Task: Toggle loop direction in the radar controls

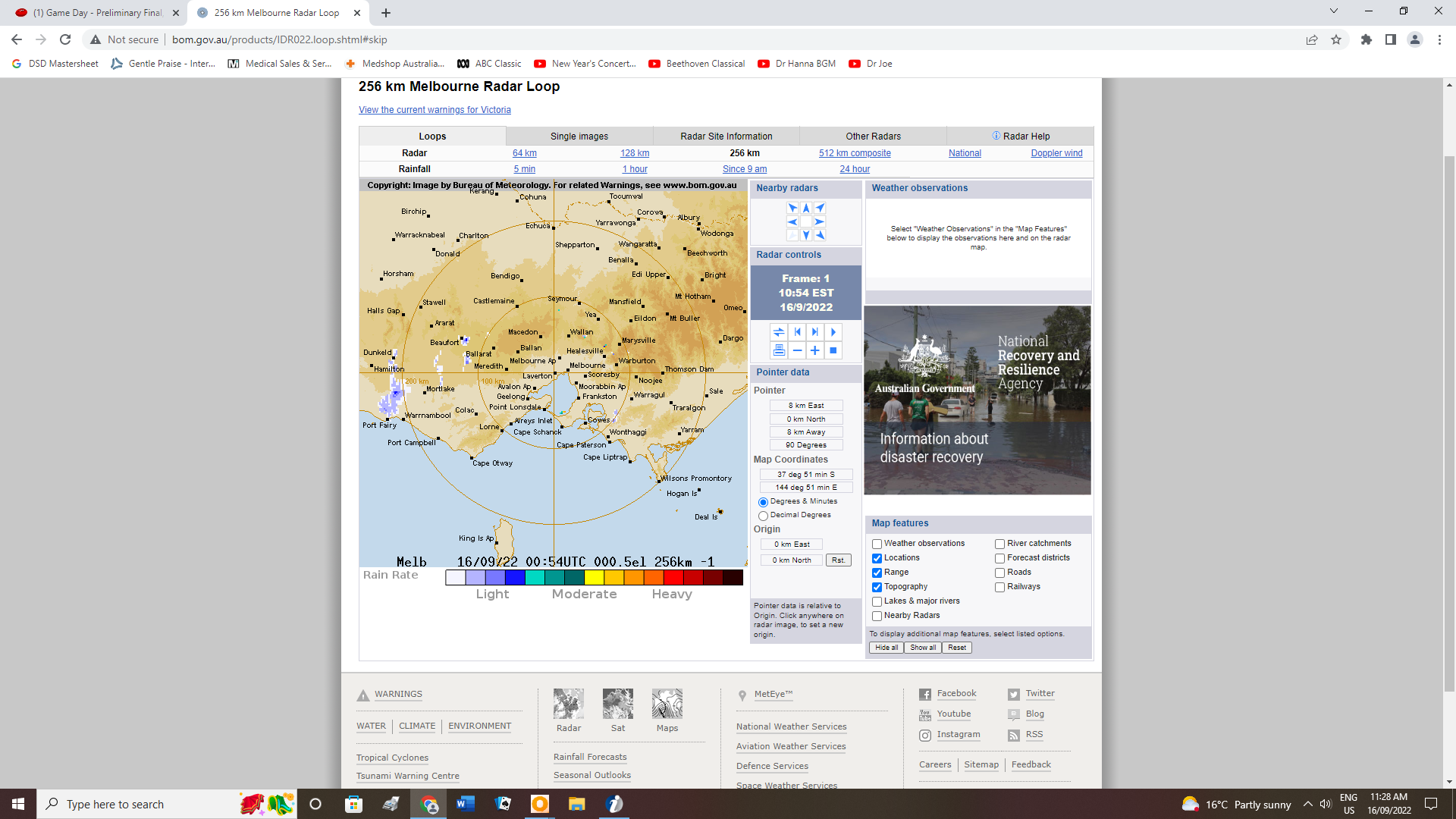Action: point(779,332)
